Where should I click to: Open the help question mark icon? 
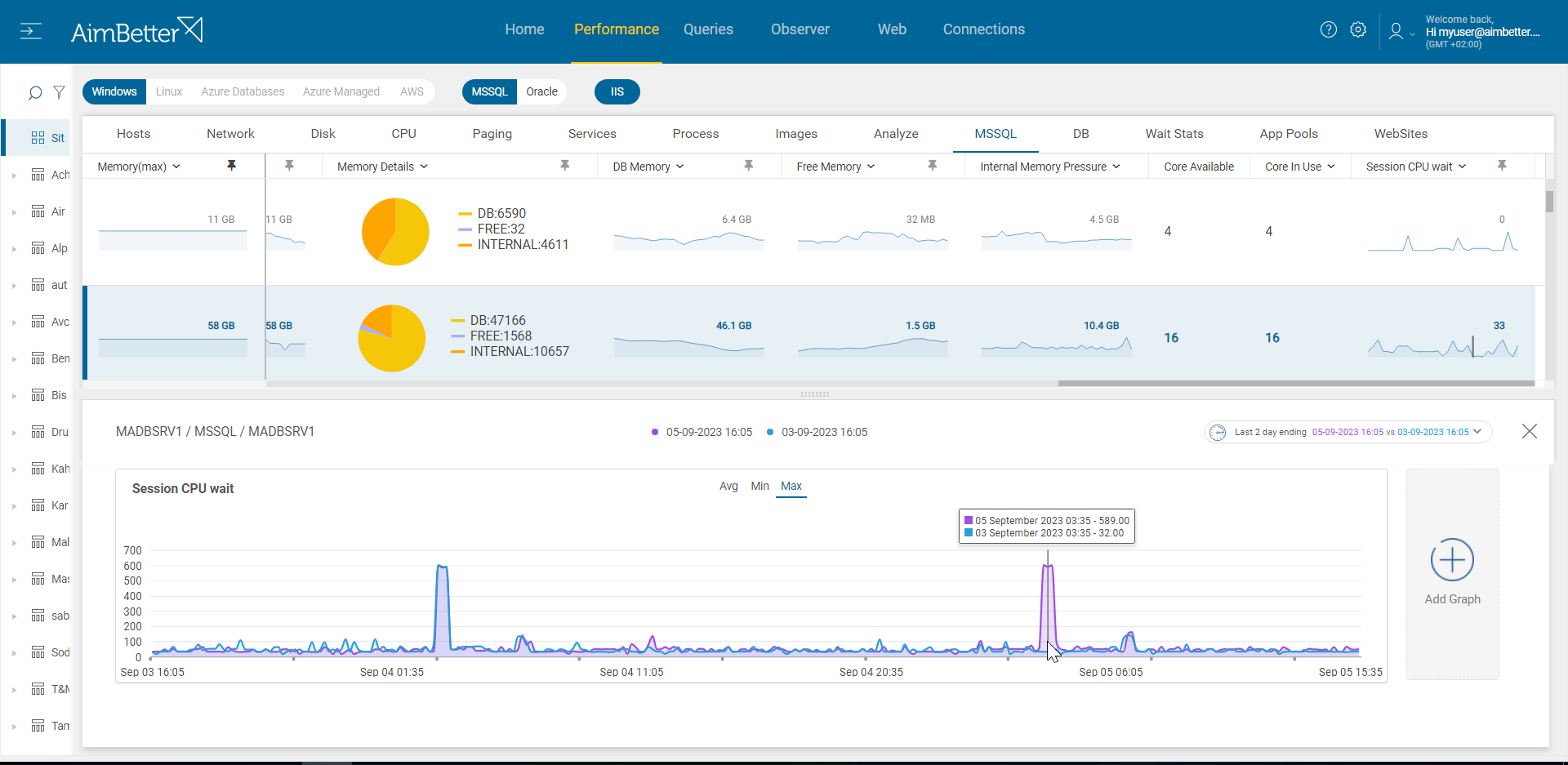[1329, 29]
